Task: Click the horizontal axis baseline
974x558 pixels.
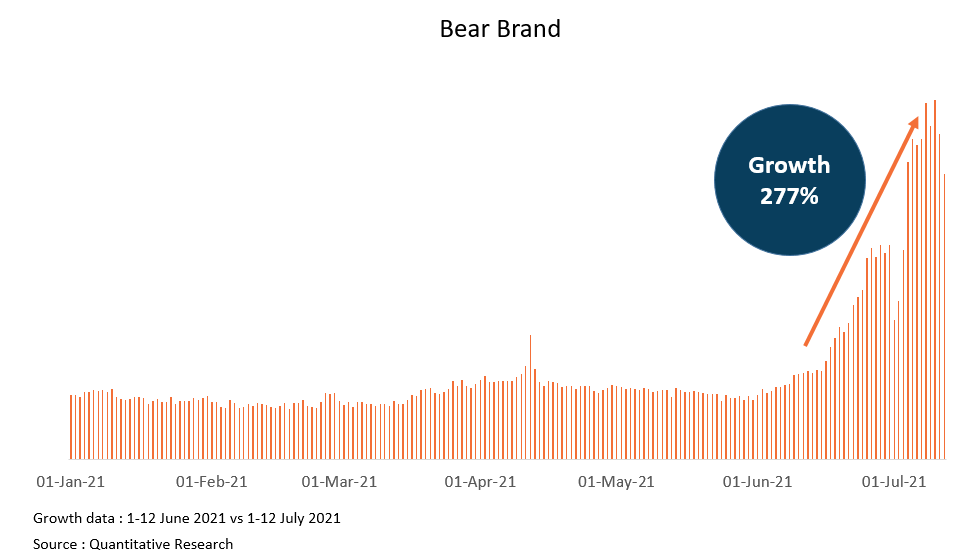Action: 500,460
